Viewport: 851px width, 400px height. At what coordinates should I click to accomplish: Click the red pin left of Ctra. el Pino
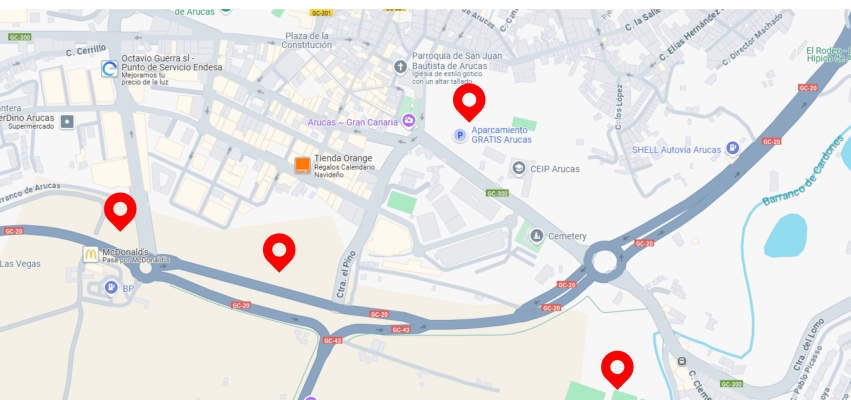[x=279, y=252]
